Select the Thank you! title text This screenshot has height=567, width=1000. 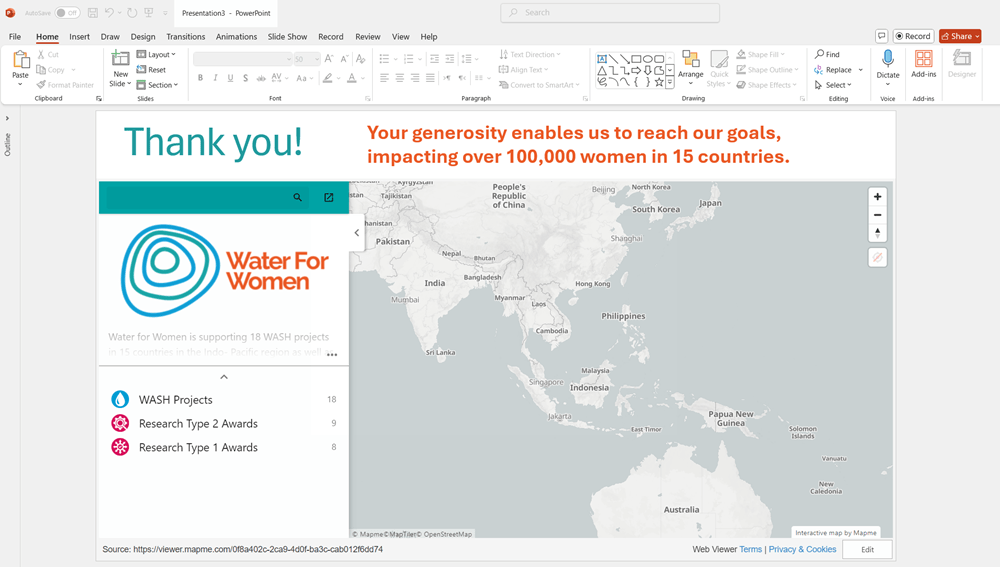[x=213, y=142]
